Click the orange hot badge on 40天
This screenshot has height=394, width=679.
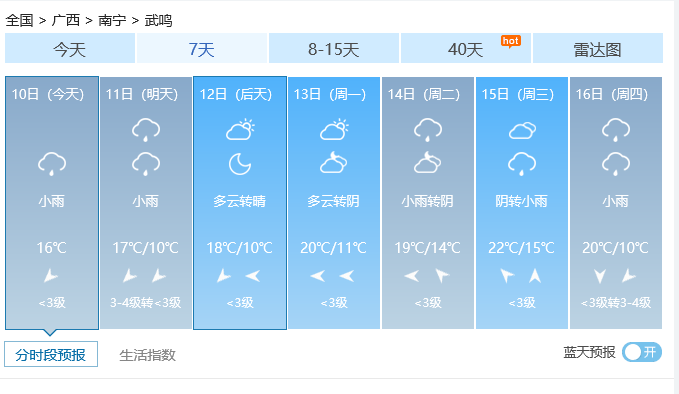coord(511,42)
